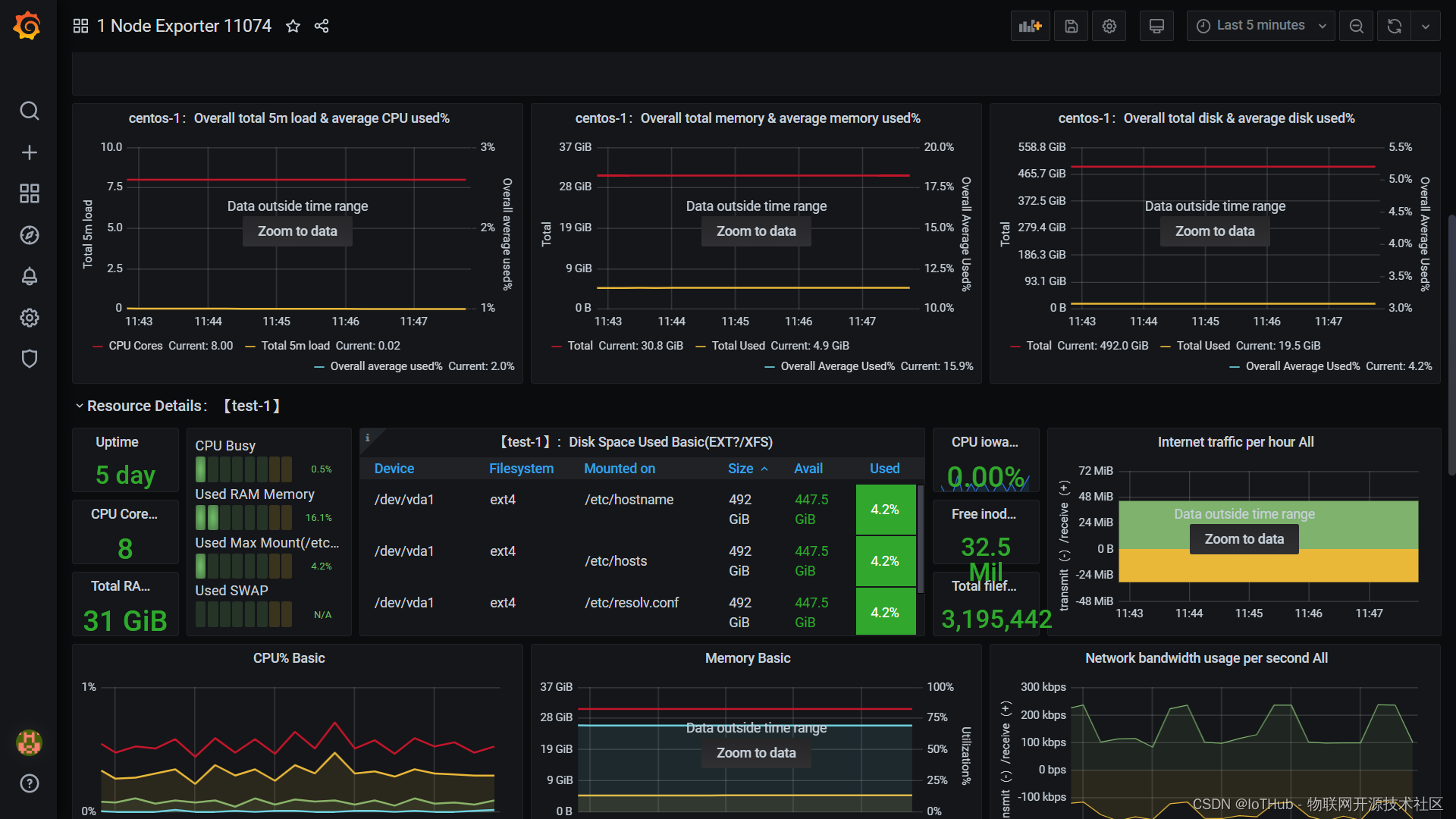Open the Alerting bell icon
Screen dimensions: 1456x819
tap(29, 276)
